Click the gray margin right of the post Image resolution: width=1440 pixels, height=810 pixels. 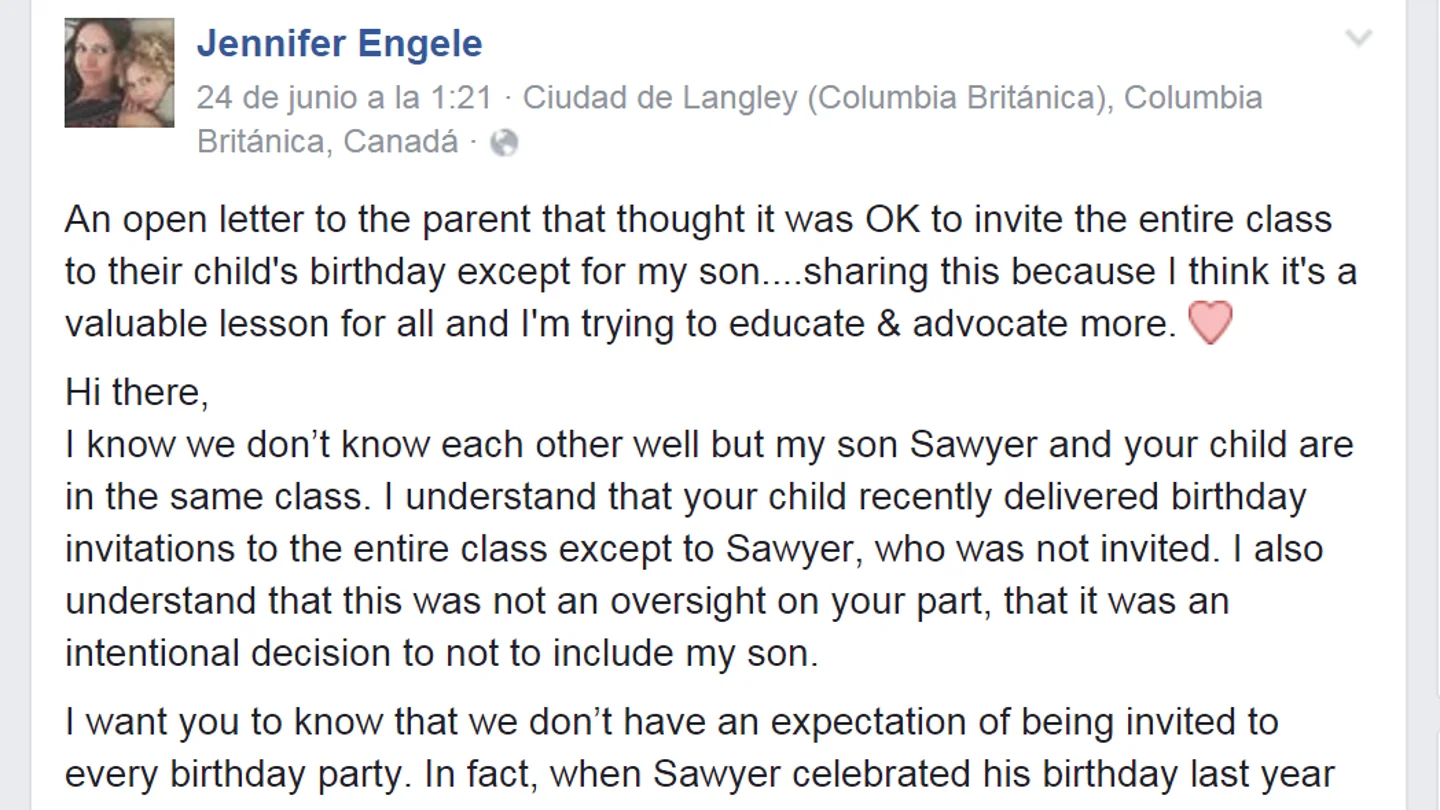click(1423, 405)
